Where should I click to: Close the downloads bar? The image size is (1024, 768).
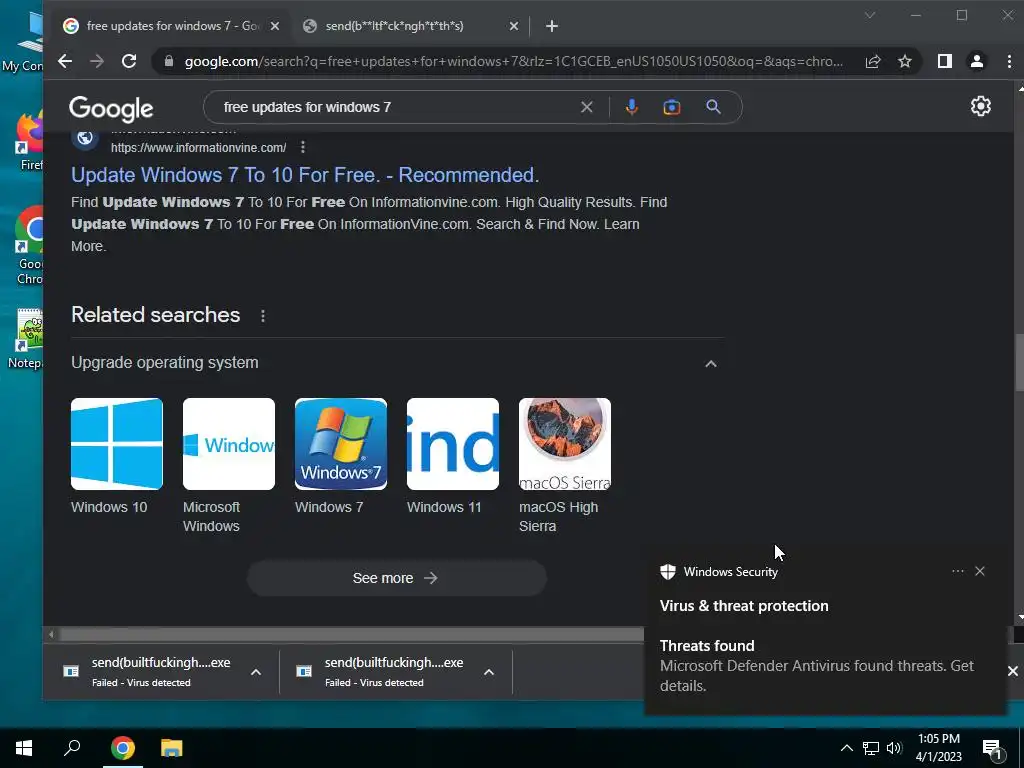1012,671
